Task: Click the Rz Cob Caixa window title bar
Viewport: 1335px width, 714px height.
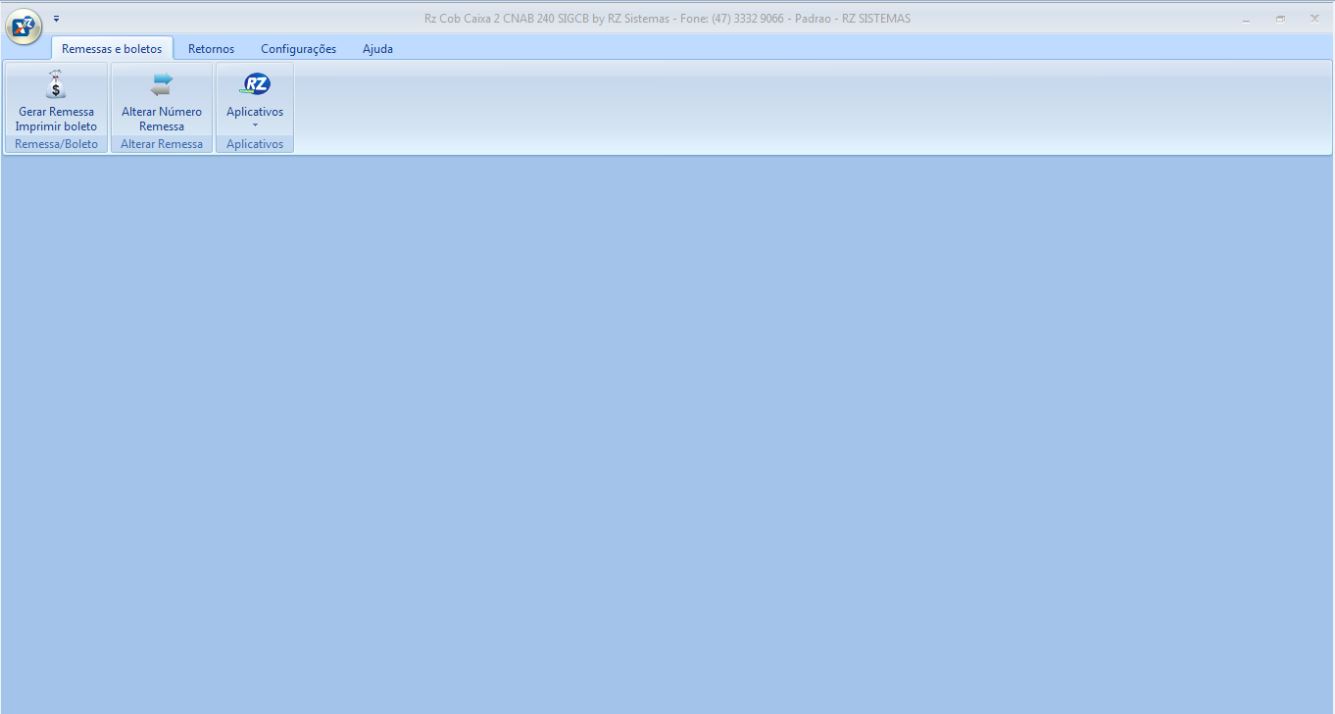Action: click(x=667, y=18)
